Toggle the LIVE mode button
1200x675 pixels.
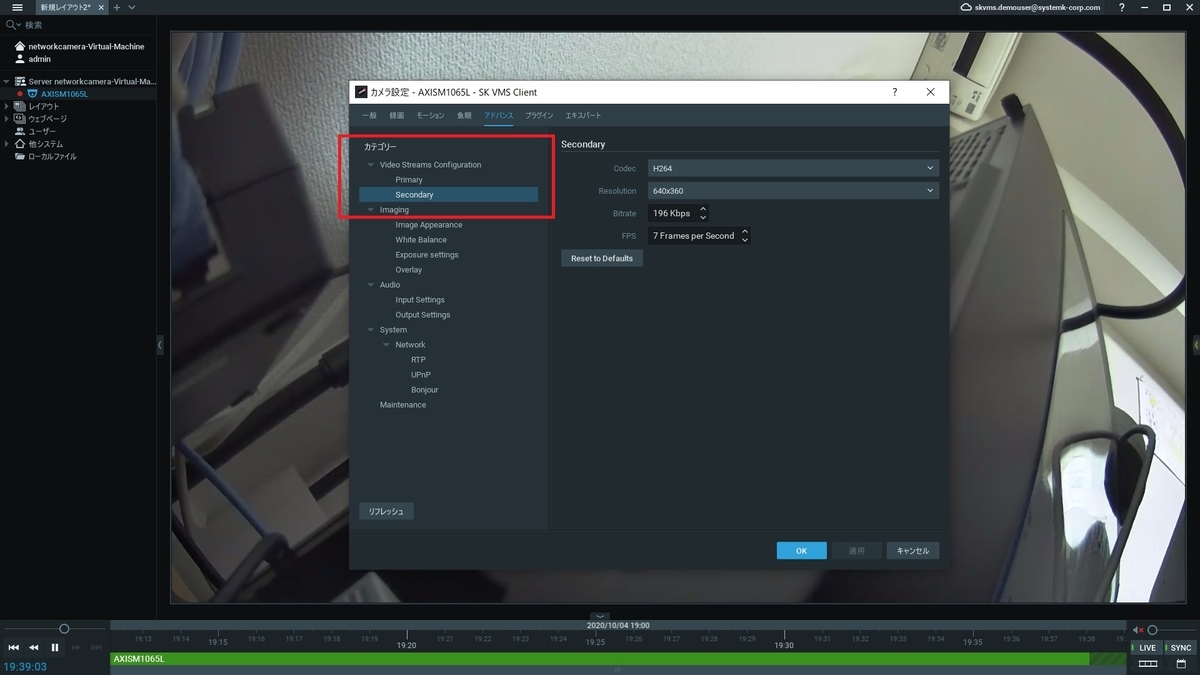point(1147,648)
